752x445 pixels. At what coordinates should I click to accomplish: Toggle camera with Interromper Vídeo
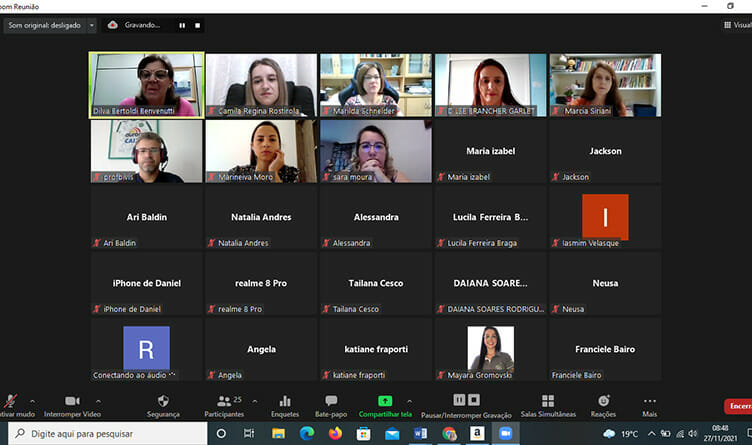click(72, 404)
